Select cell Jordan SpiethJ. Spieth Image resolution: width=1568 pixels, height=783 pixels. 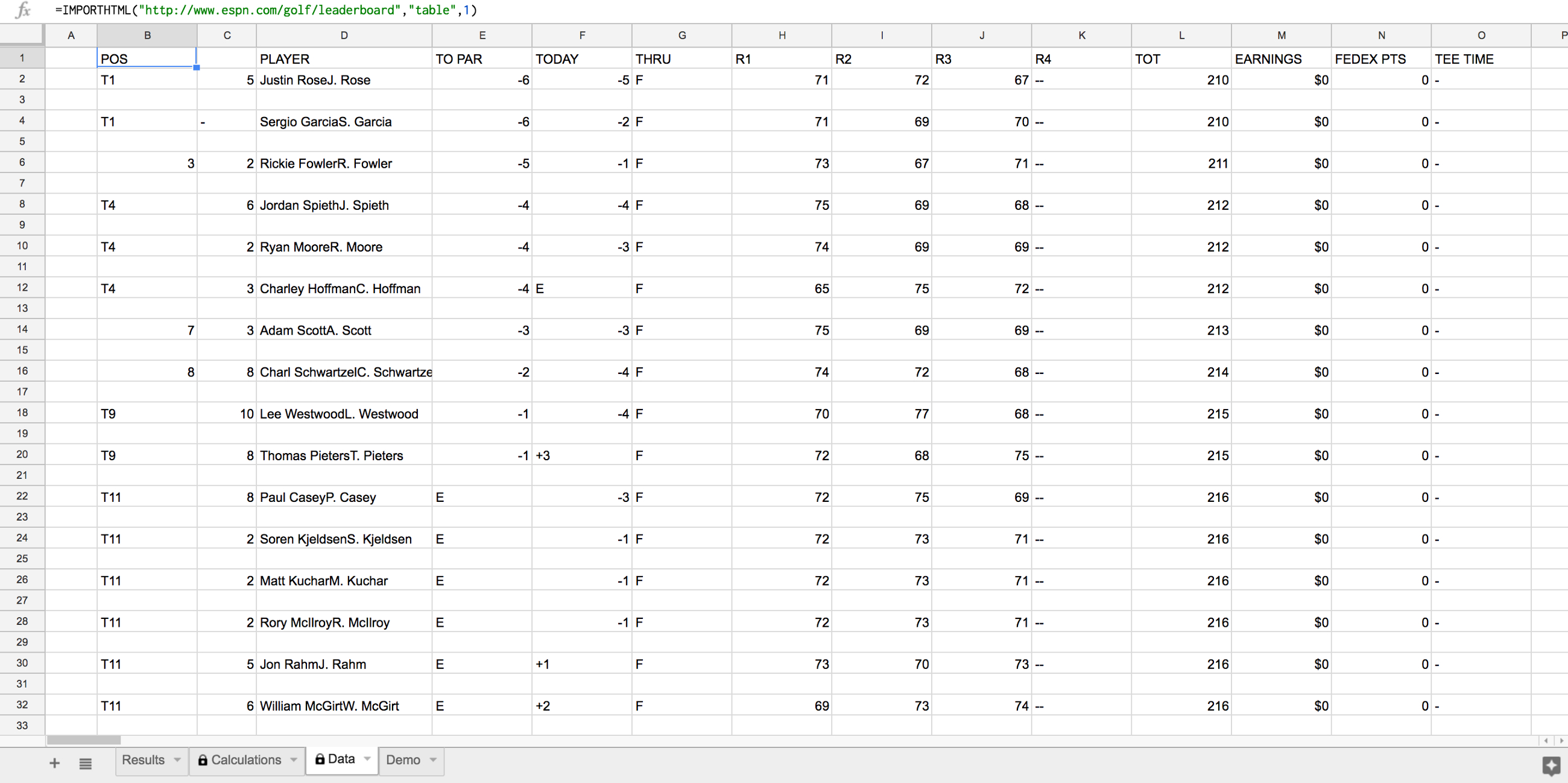(x=344, y=204)
